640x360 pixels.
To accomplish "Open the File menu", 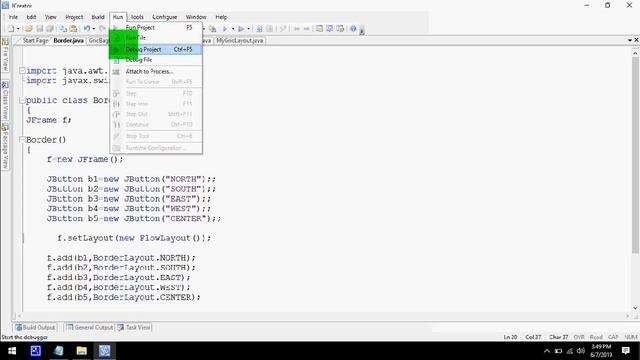I will 13,17.
